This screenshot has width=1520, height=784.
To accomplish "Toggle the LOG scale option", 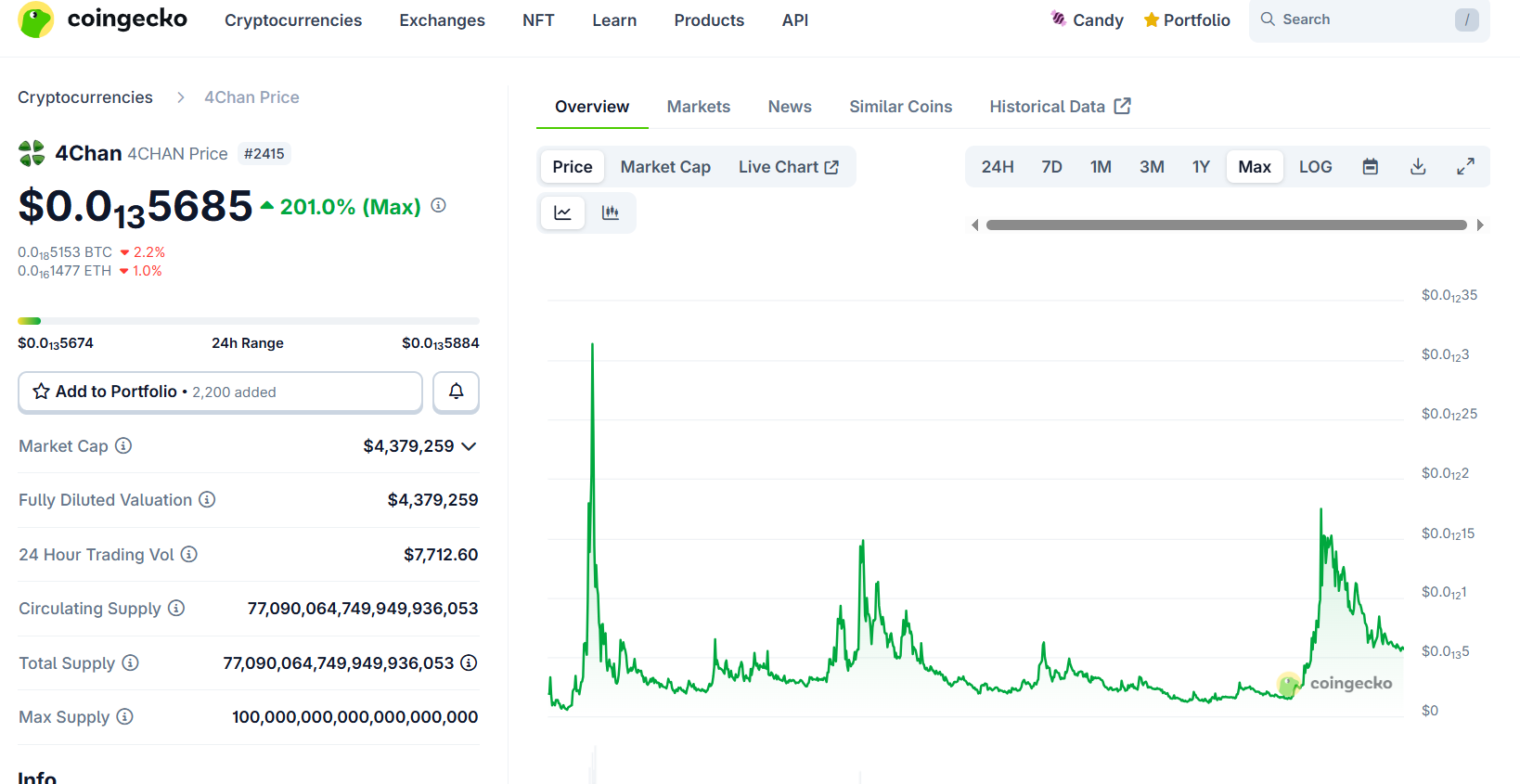I will click(x=1316, y=167).
